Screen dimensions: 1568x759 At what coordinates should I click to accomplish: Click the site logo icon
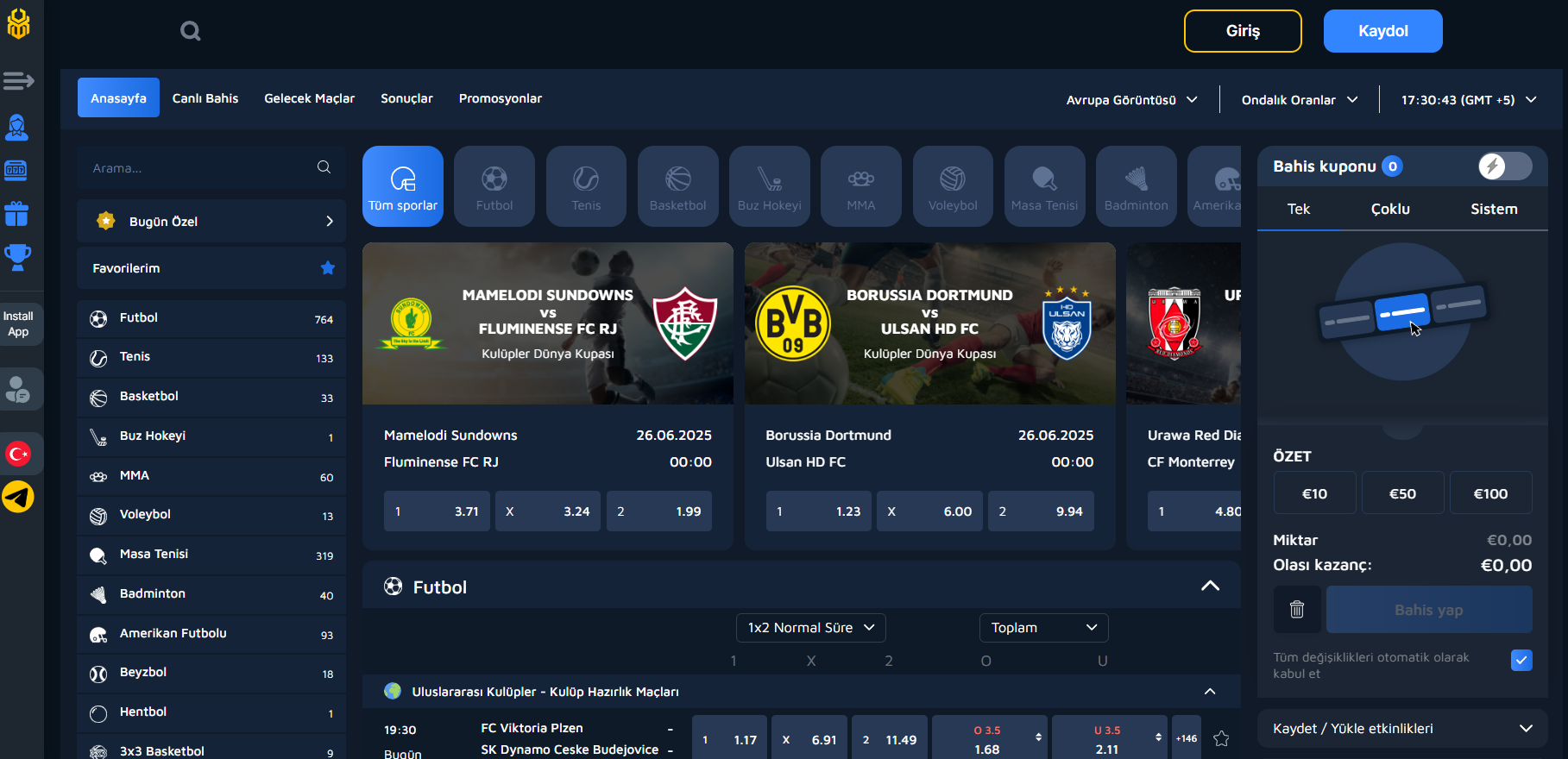coord(18,23)
